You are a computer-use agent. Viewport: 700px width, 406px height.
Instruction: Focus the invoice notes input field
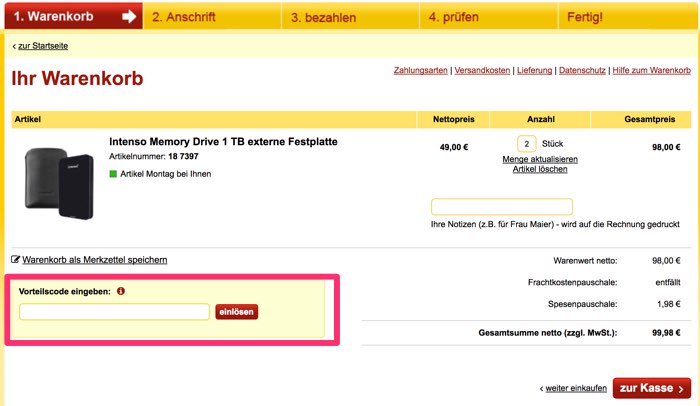coord(502,206)
